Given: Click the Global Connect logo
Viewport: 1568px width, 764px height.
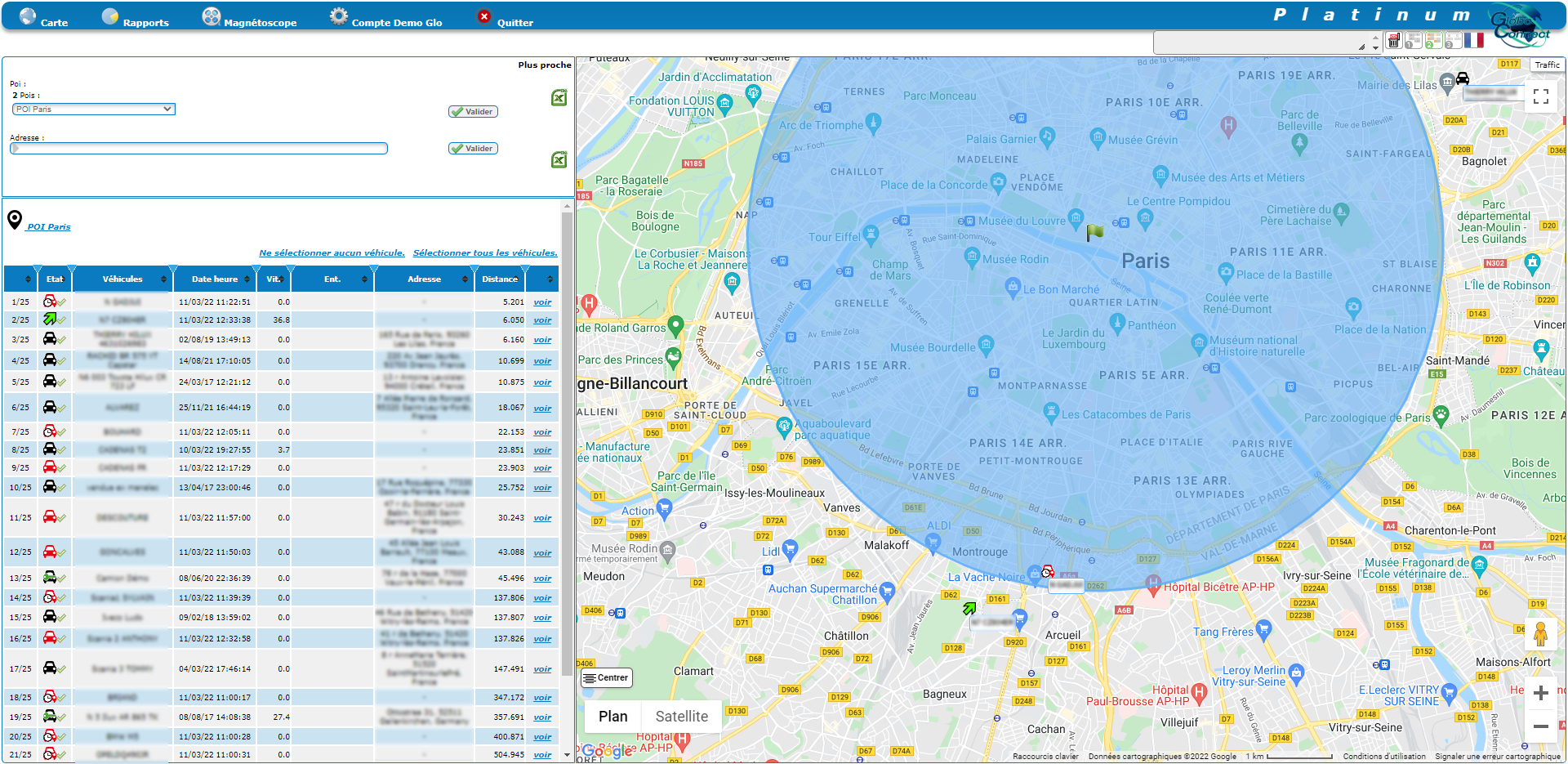Looking at the screenshot, I should (1519, 25).
